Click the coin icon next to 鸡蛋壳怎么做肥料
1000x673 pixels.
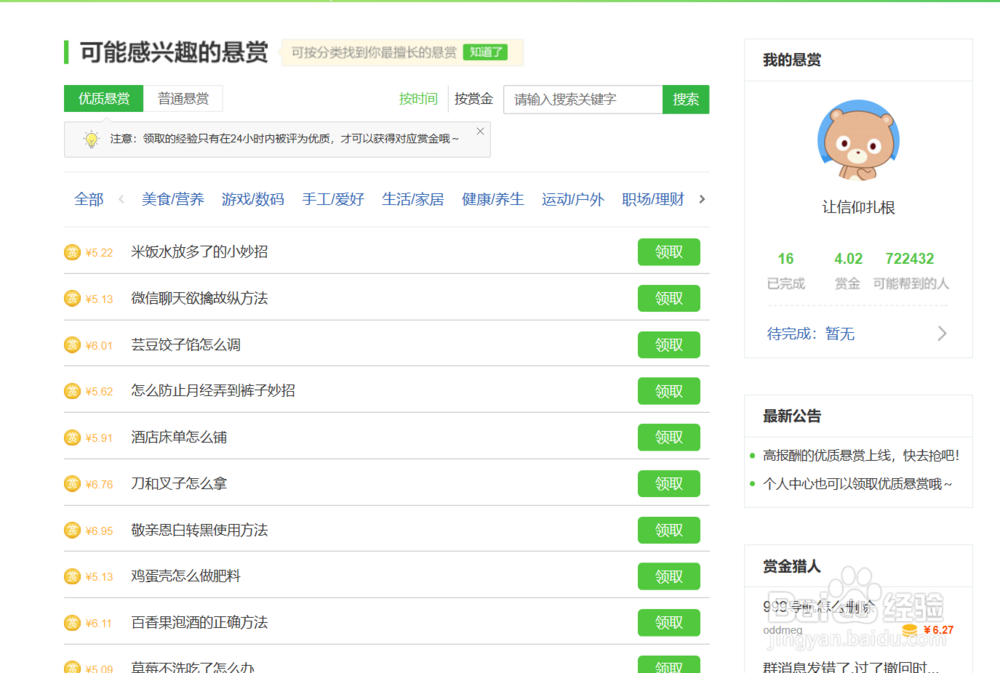71,576
